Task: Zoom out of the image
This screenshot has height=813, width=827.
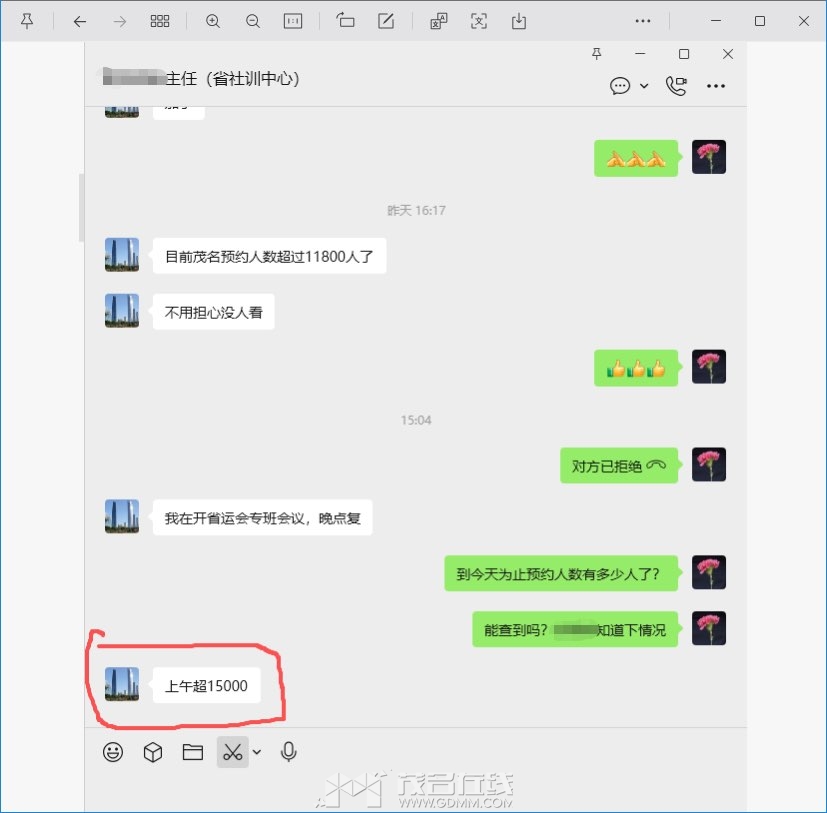Action: click(x=253, y=21)
